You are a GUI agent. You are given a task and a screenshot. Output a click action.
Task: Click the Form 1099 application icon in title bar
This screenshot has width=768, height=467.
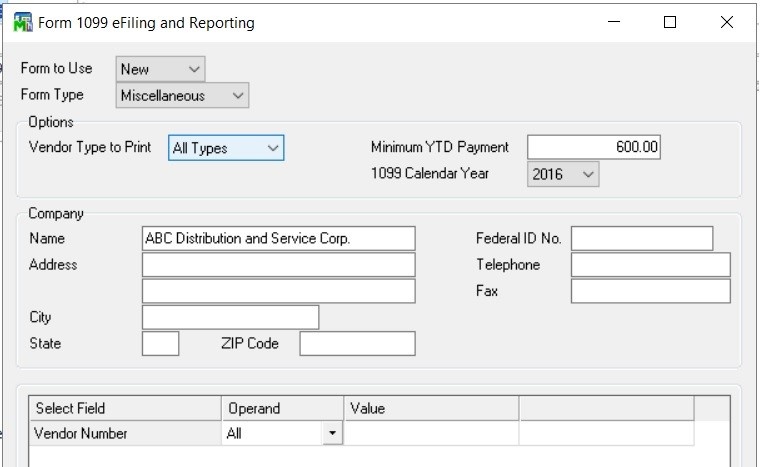tap(21, 22)
